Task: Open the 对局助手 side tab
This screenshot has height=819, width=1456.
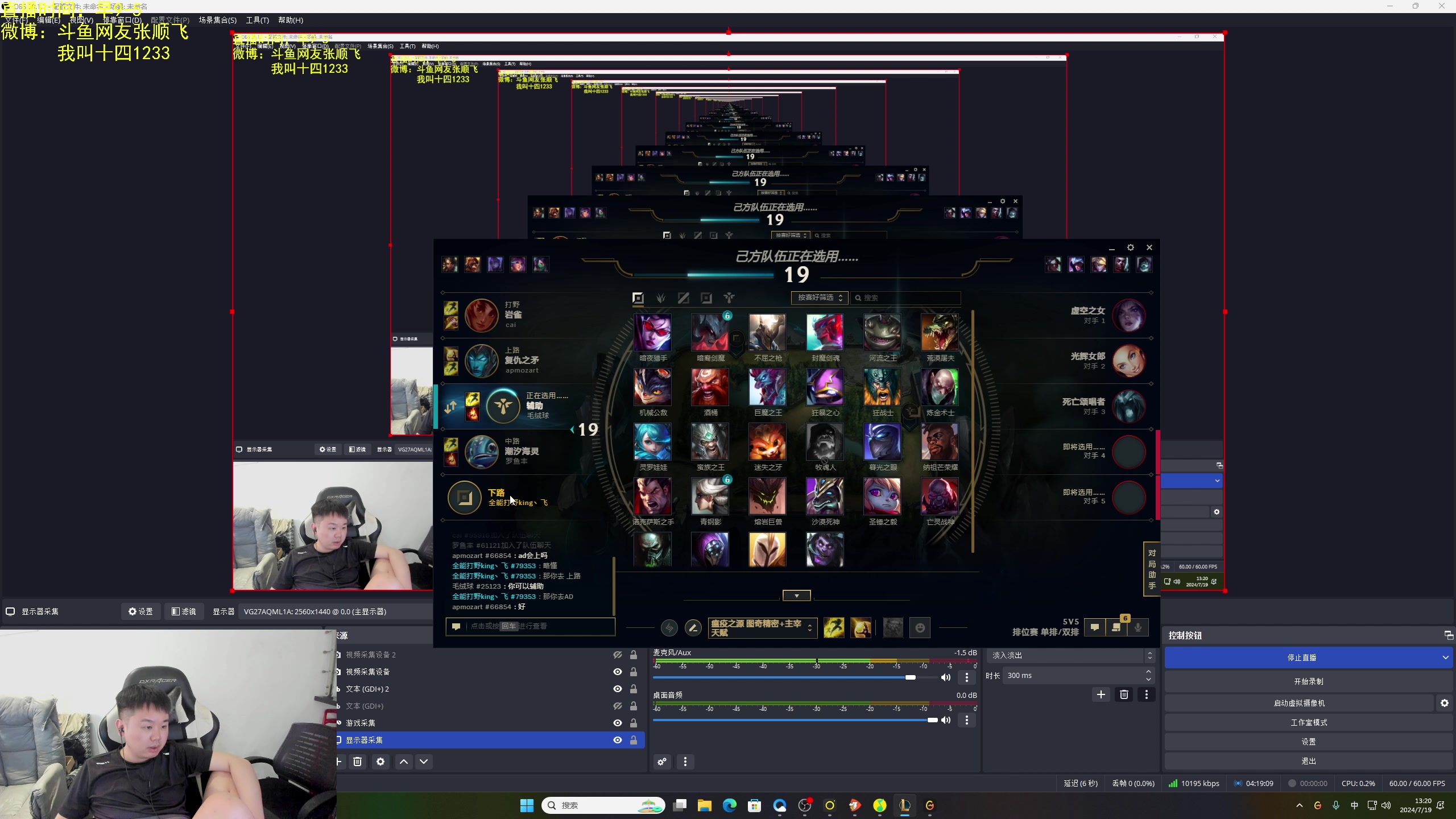Action: [x=1152, y=569]
